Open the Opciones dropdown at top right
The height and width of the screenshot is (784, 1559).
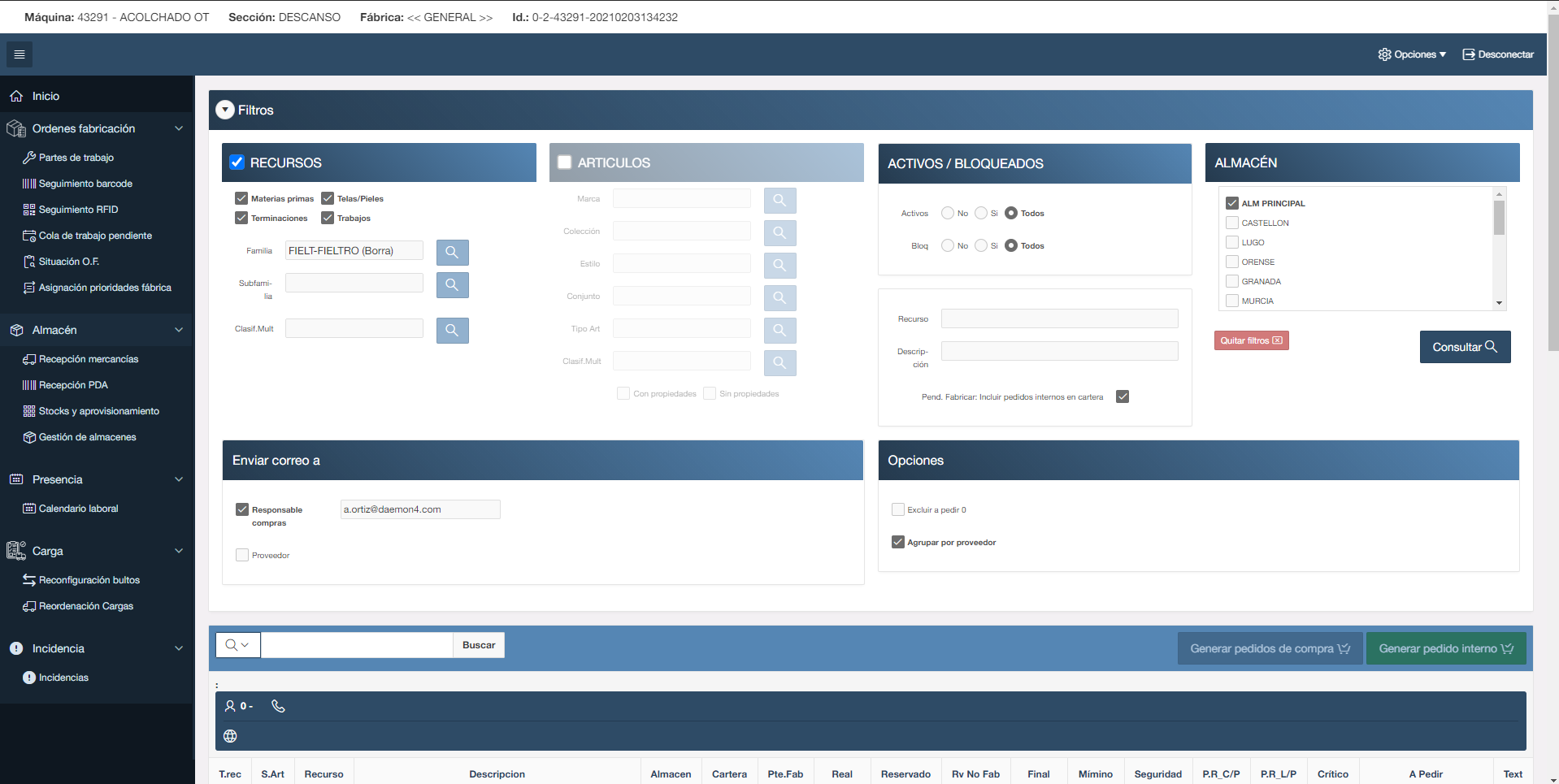[1412, 54]
